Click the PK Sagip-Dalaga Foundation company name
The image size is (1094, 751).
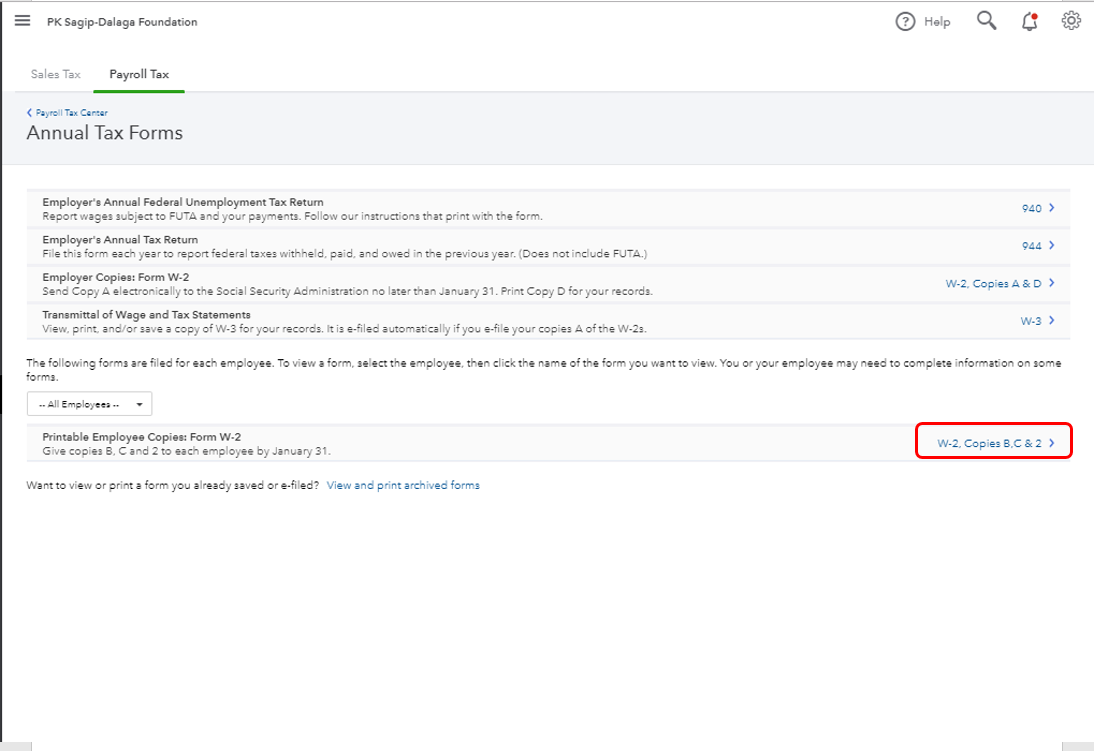pyautogui.click(x=122, y=21)
